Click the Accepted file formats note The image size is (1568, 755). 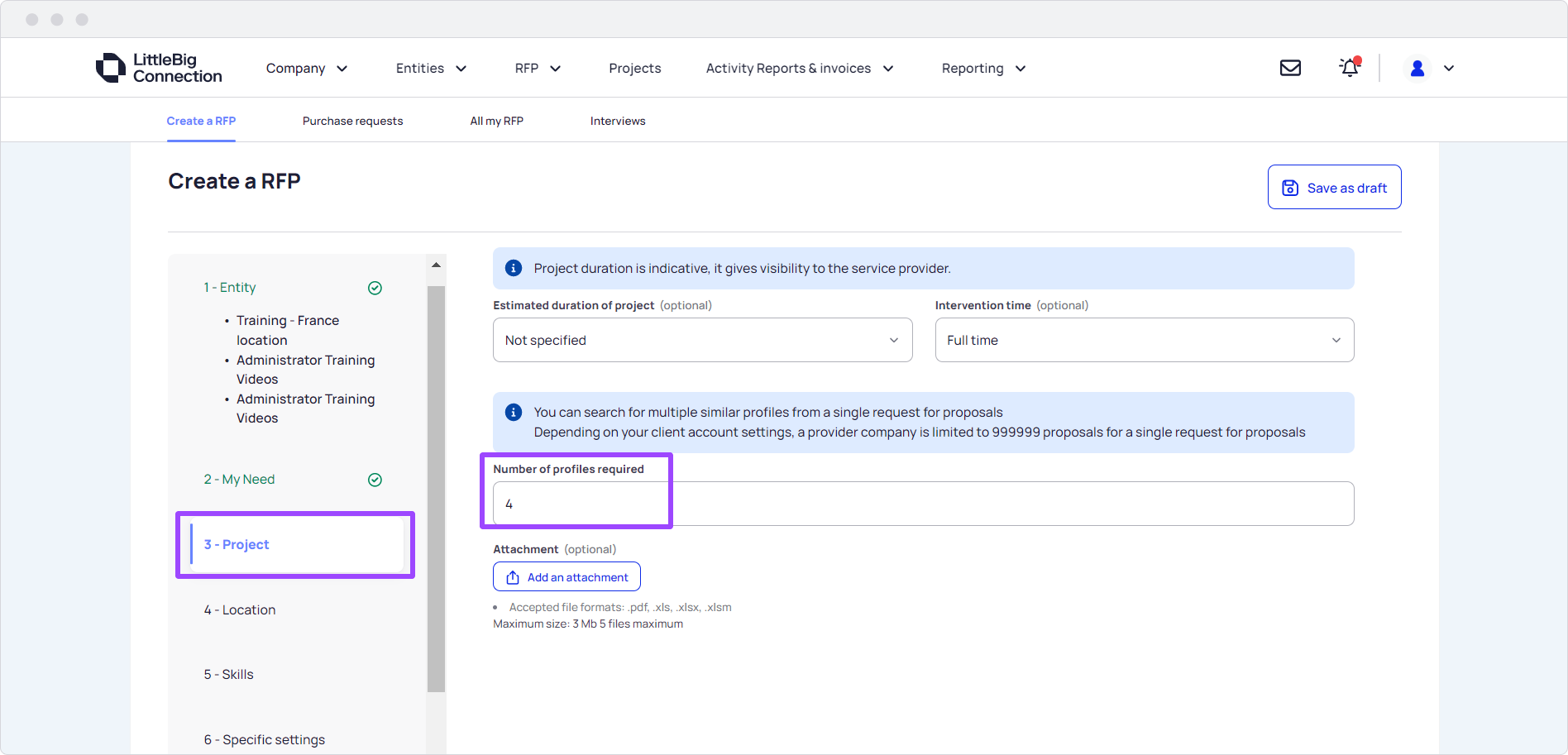pyautogui.click(x=620, y=607)
